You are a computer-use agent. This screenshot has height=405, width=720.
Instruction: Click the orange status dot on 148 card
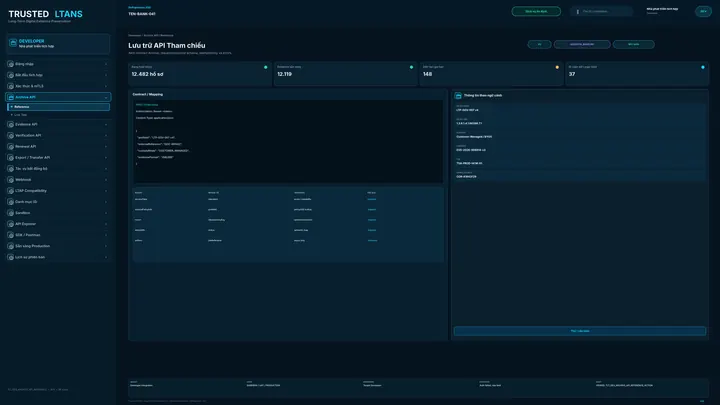(x=557, y=67)
